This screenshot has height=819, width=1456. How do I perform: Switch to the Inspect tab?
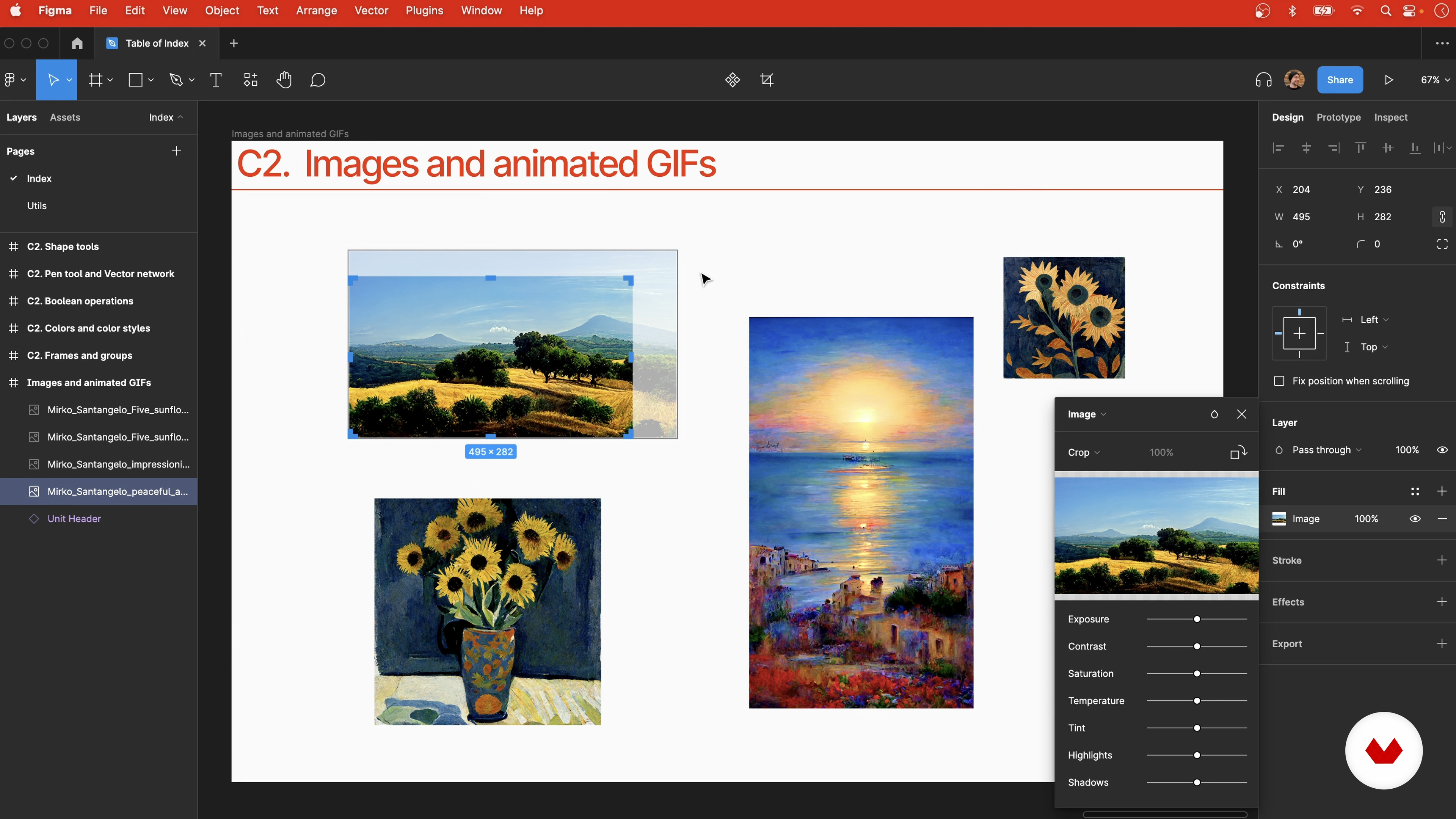coord(1390,117)
